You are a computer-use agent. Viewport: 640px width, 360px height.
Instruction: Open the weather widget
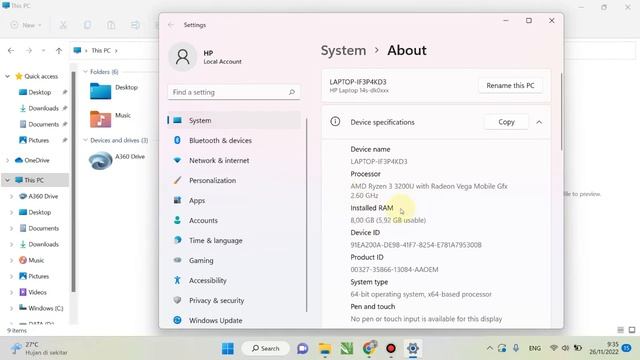coord(39,348)
